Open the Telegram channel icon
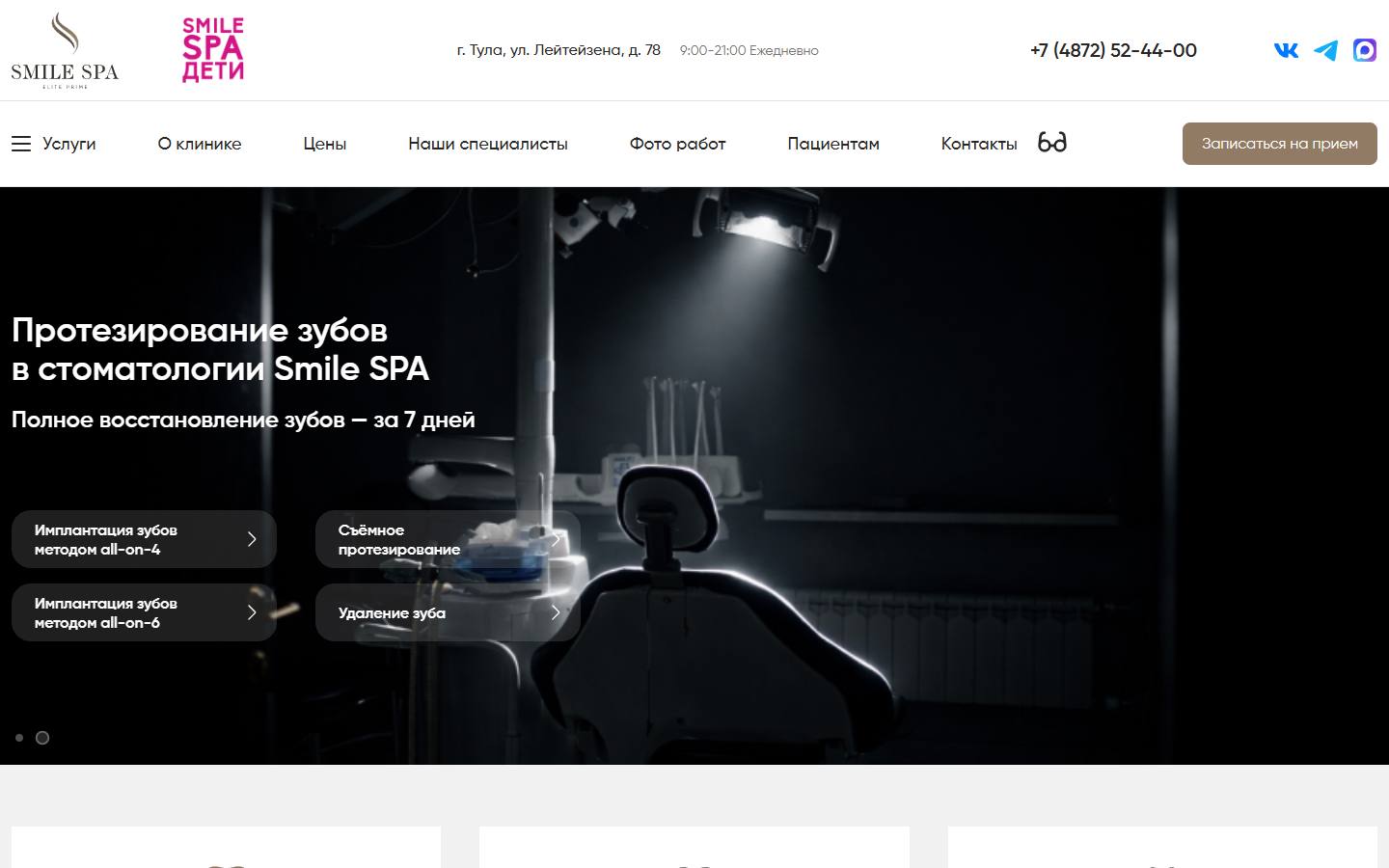The width and height of the screenshot is (1389, 868). [1325, 50]
